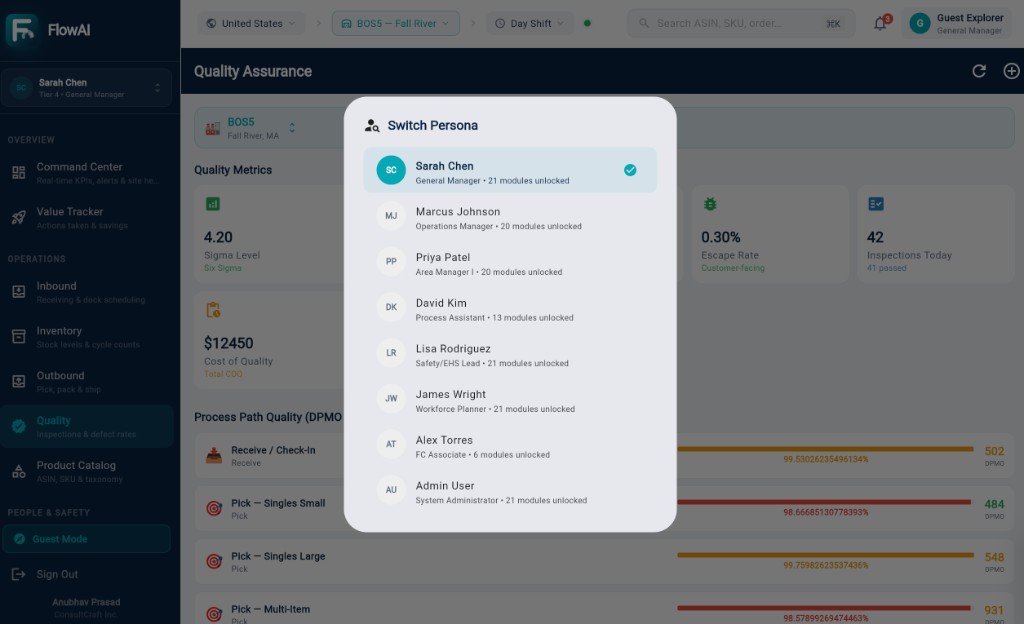Click the Search ASIN, SKU, order field
The height and width of the screenshot is (624, 1024).
[741, 23]
